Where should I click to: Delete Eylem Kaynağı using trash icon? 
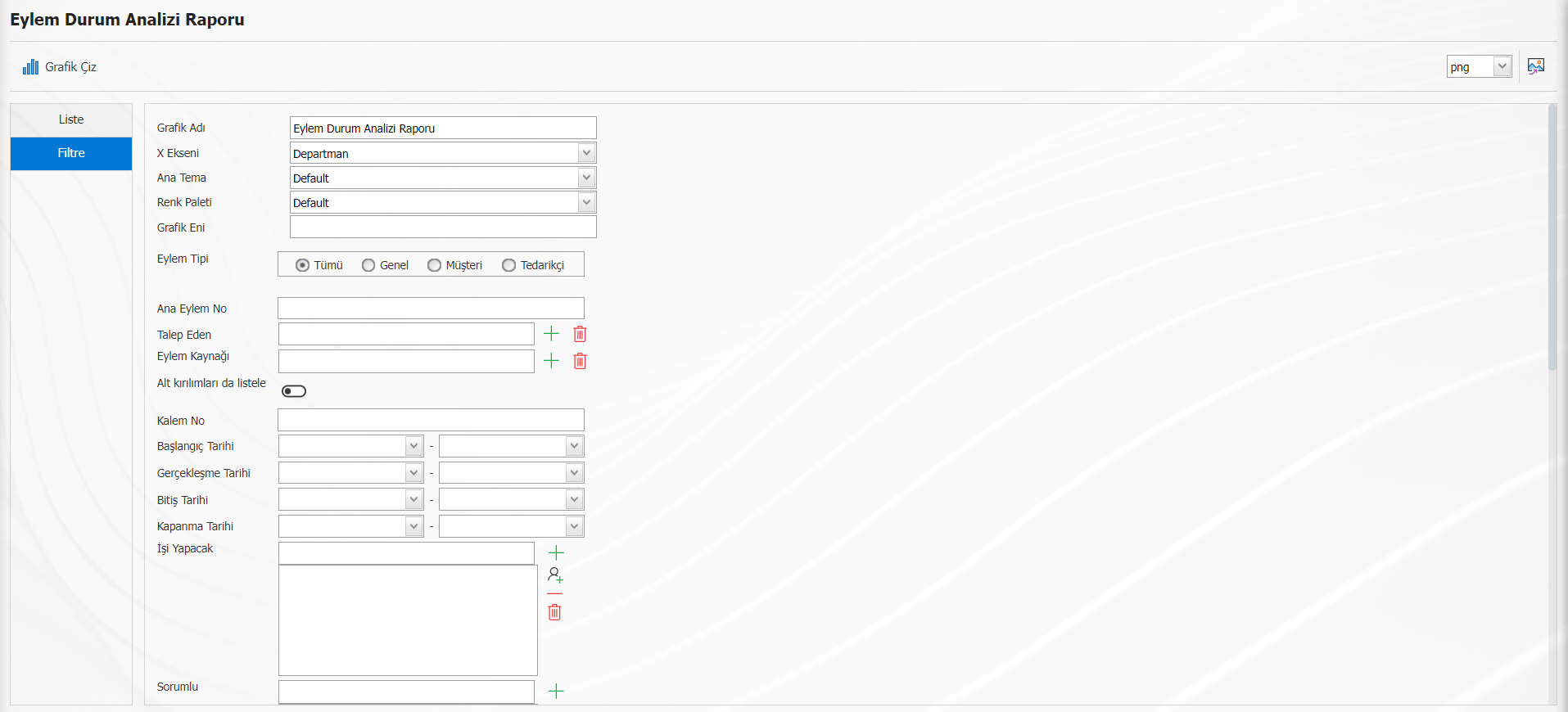pos(580,361)
